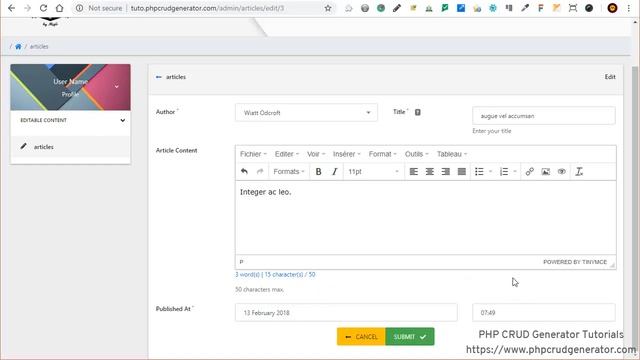This screenshot has height=360, width=640.
Task: Open the Editer menu
Action: coord(287,154)
